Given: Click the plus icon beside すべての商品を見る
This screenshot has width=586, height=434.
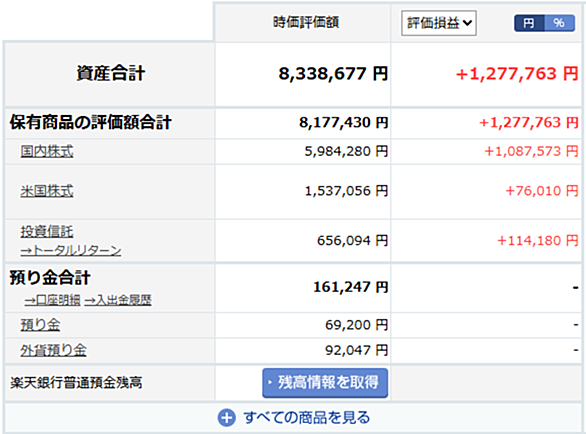Looking at the screenshot, I should click(226, 418).
